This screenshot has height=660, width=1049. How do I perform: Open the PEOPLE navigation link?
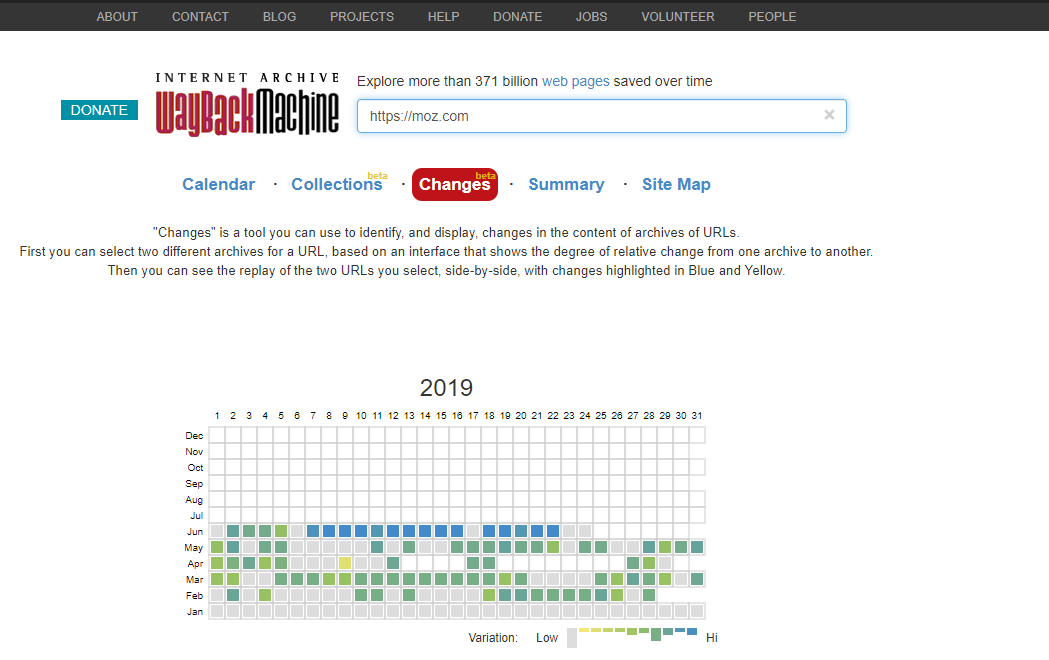coord(772,17)
